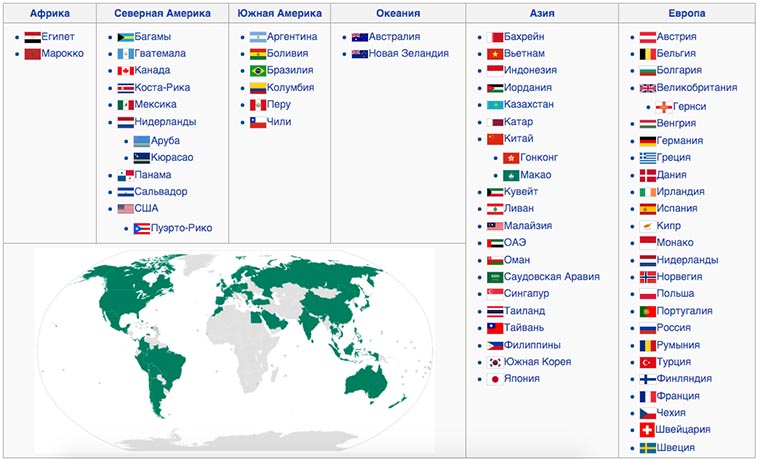This screenshot has width=760, height=459.
Task: Open the Южная Америка header link
Action: coord(280,14)
